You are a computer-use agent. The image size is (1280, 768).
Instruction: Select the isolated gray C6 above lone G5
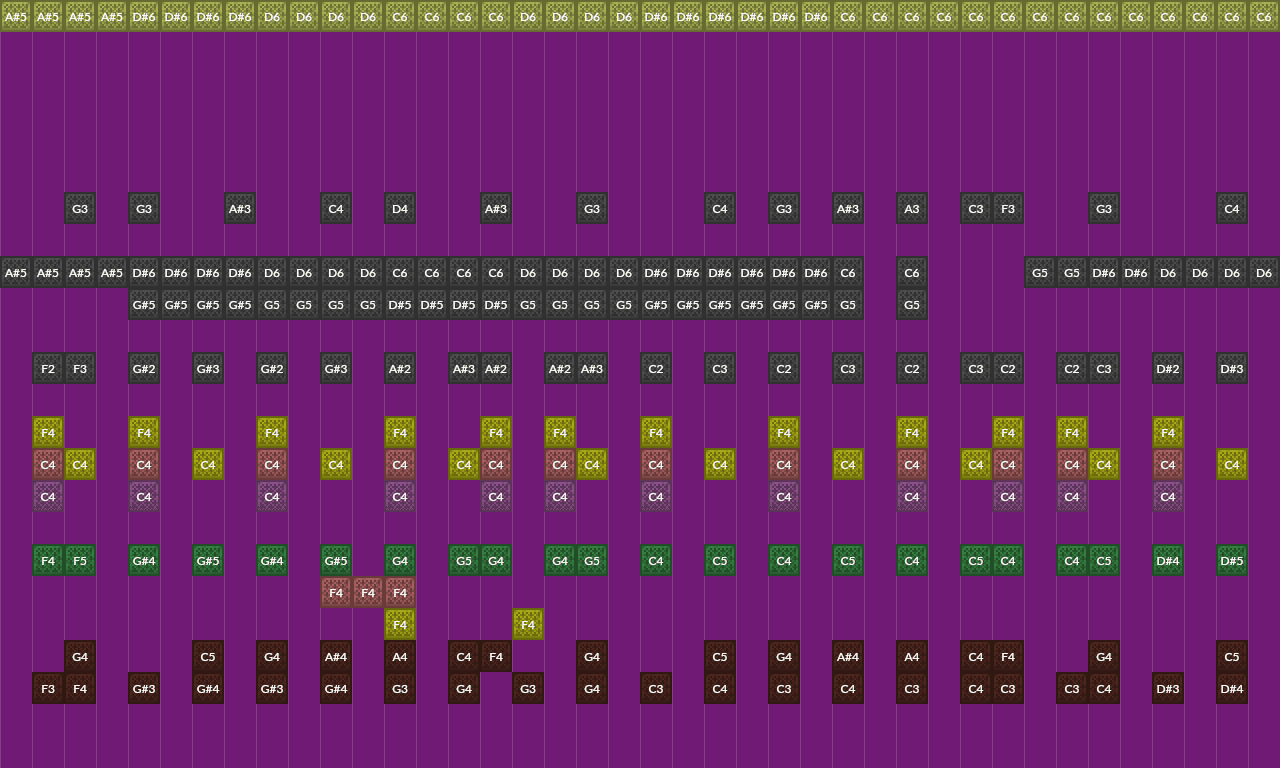[x=912, y=273]
